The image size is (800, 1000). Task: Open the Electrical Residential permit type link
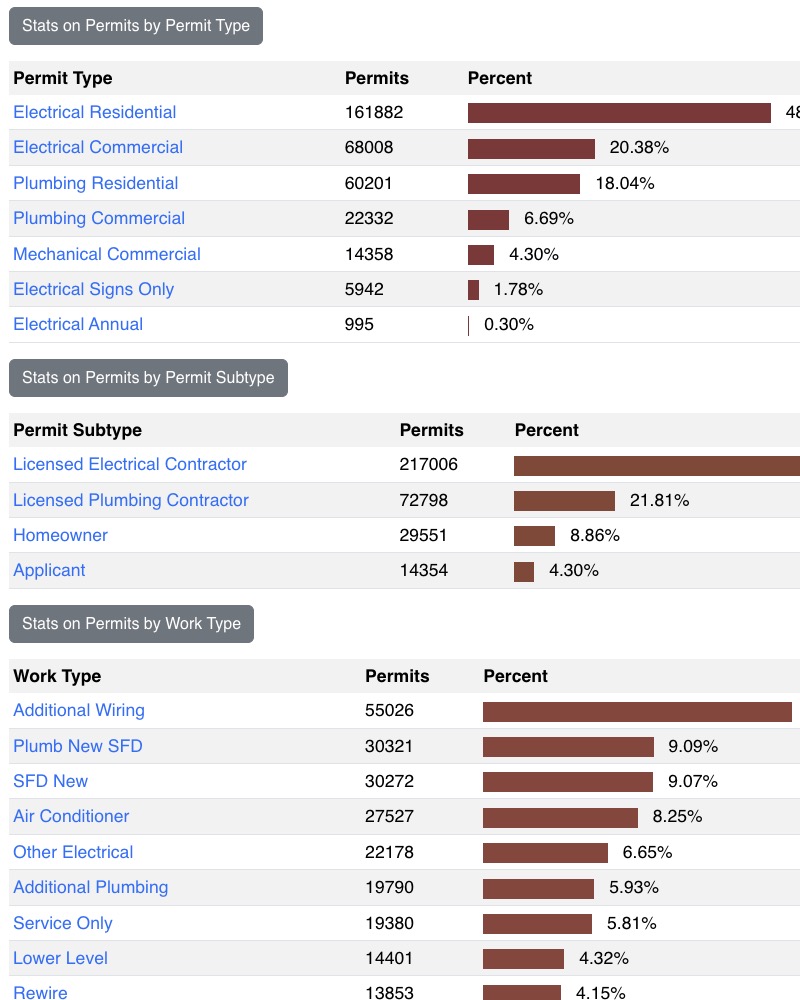pyautogui.click(x=94, y=112)
